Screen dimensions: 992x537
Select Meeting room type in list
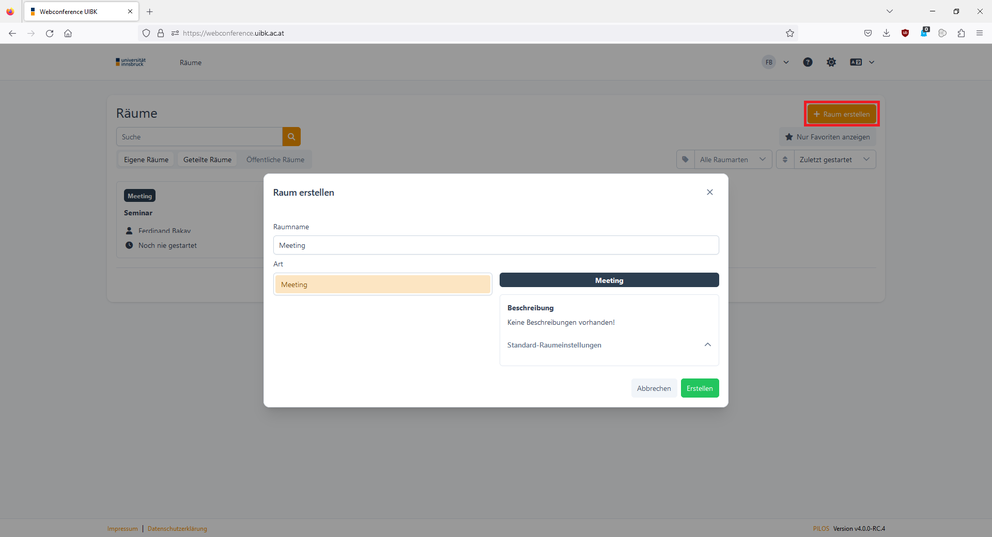point(382,285)
